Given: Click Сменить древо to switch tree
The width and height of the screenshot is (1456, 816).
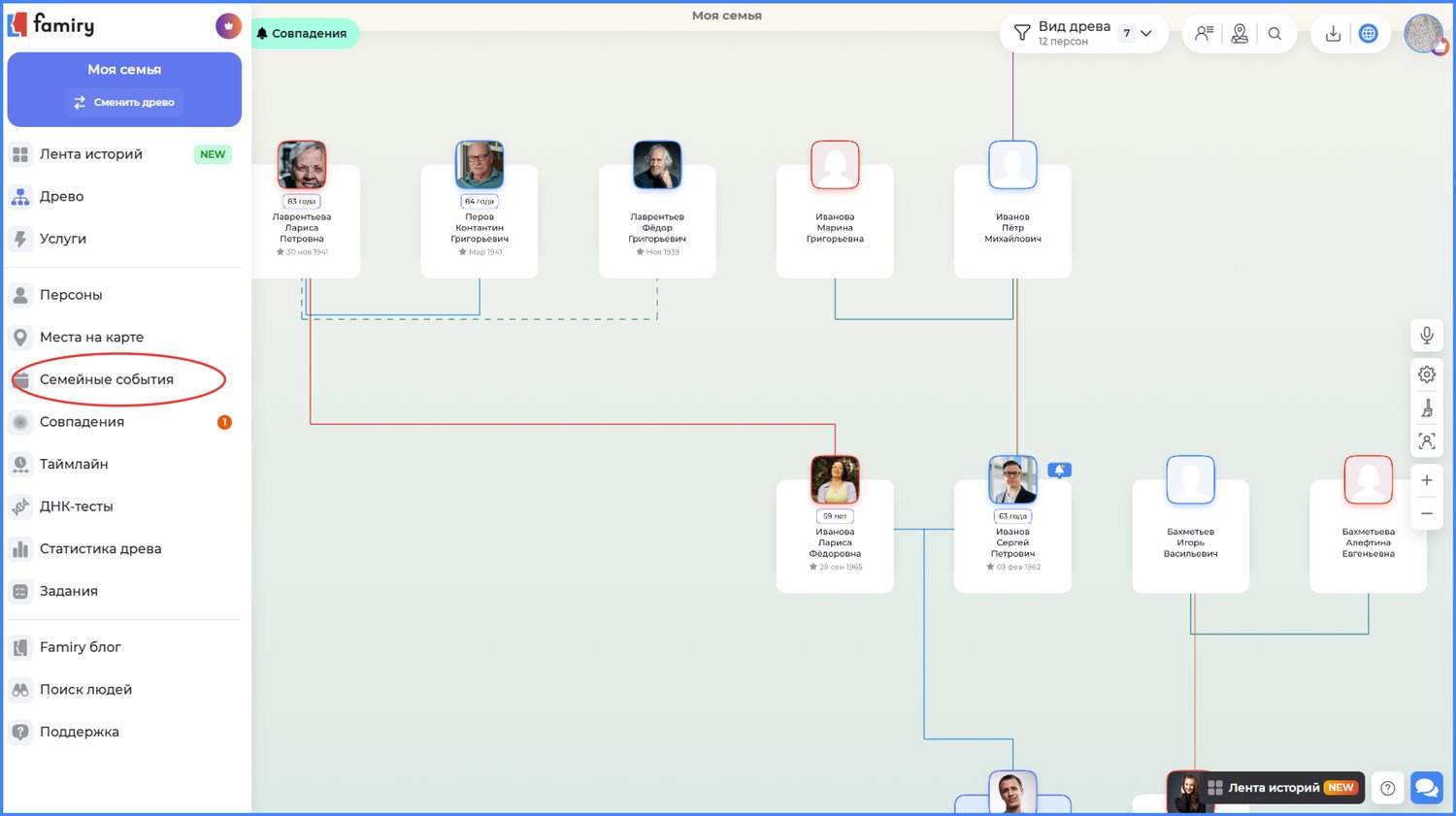Looking at the screenshot, I should coord(124,102).
